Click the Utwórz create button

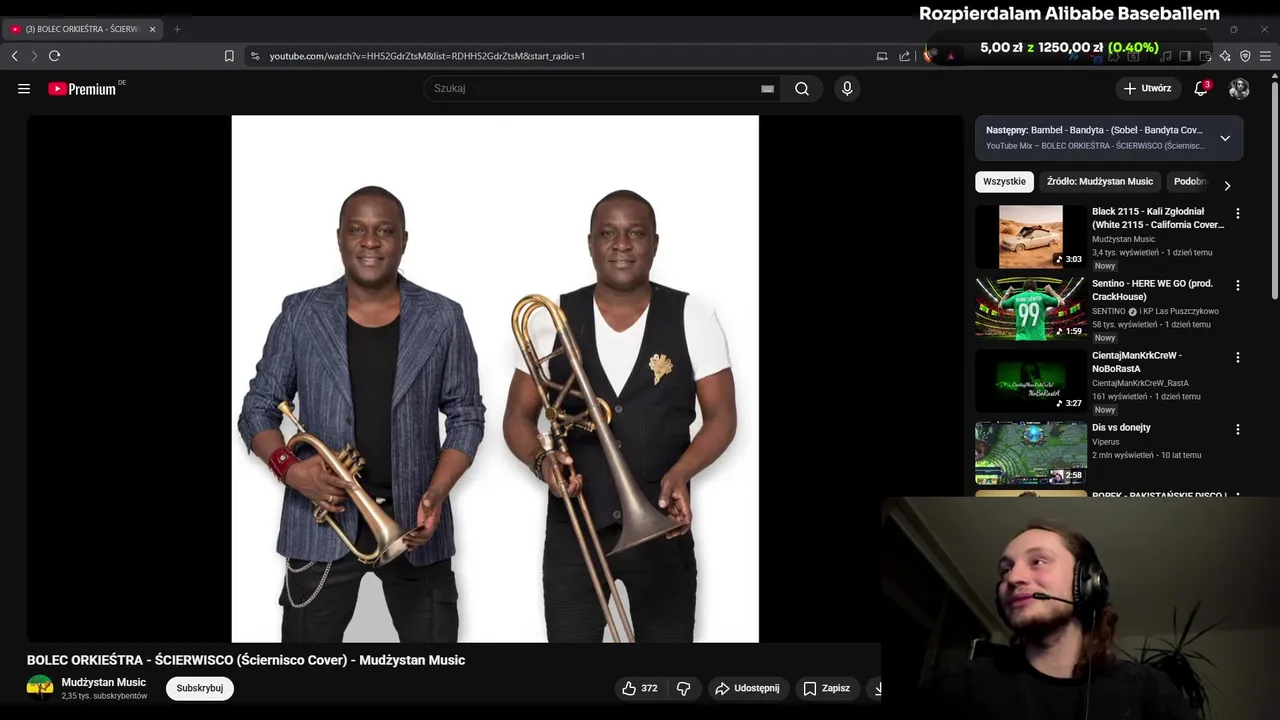(1147, 89)
